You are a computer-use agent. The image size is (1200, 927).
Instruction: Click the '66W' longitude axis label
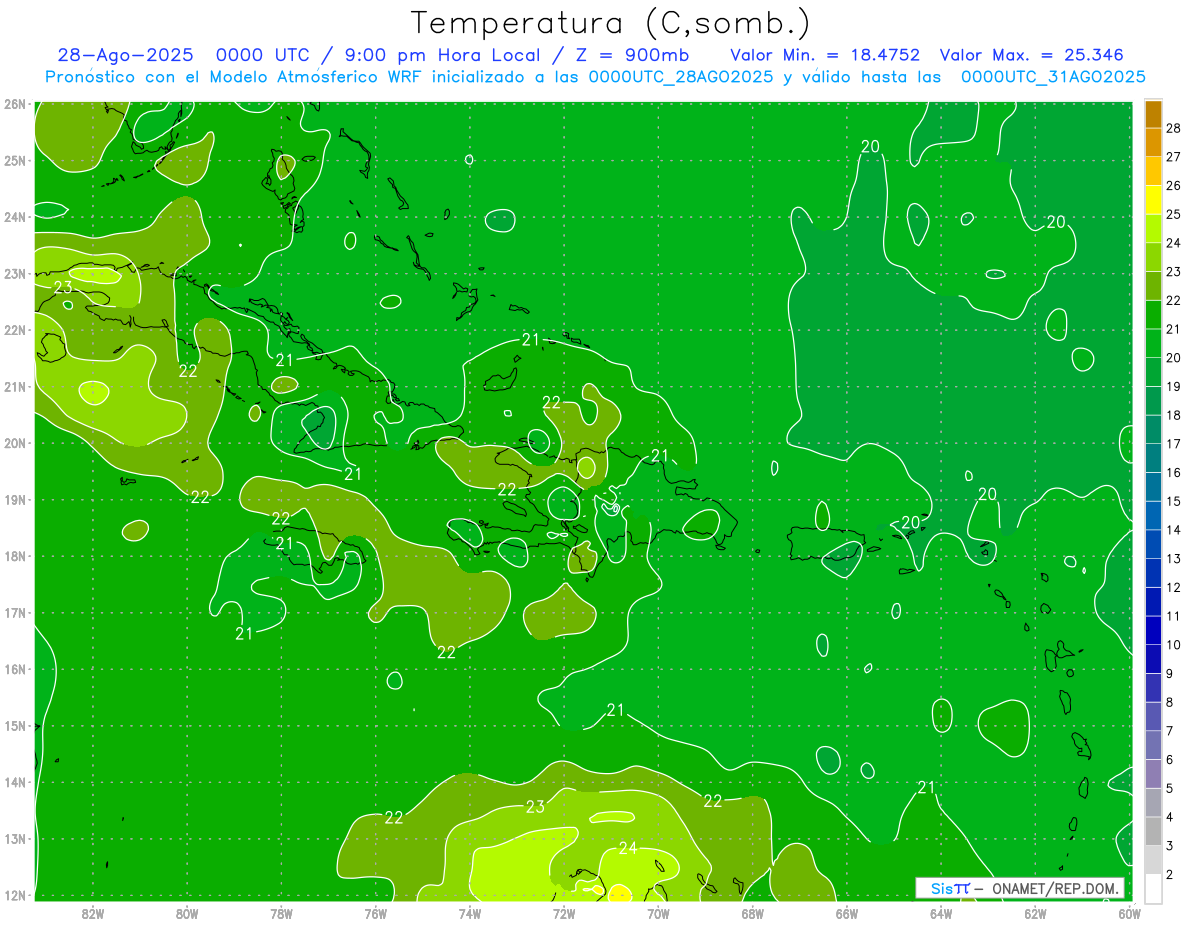tap(847, 913)
